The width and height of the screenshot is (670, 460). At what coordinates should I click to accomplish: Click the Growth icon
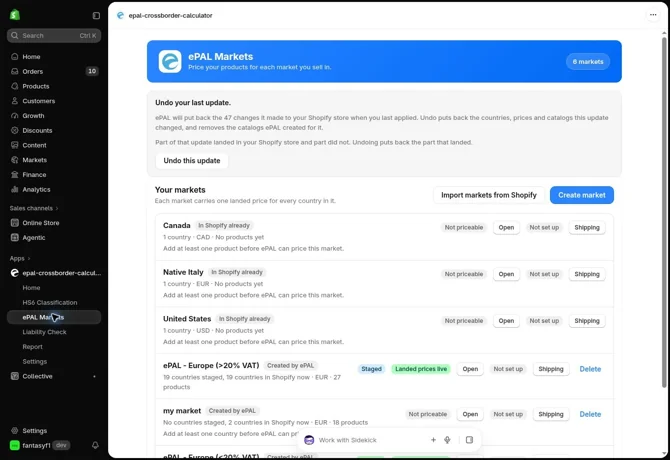(x=15, y=115)
